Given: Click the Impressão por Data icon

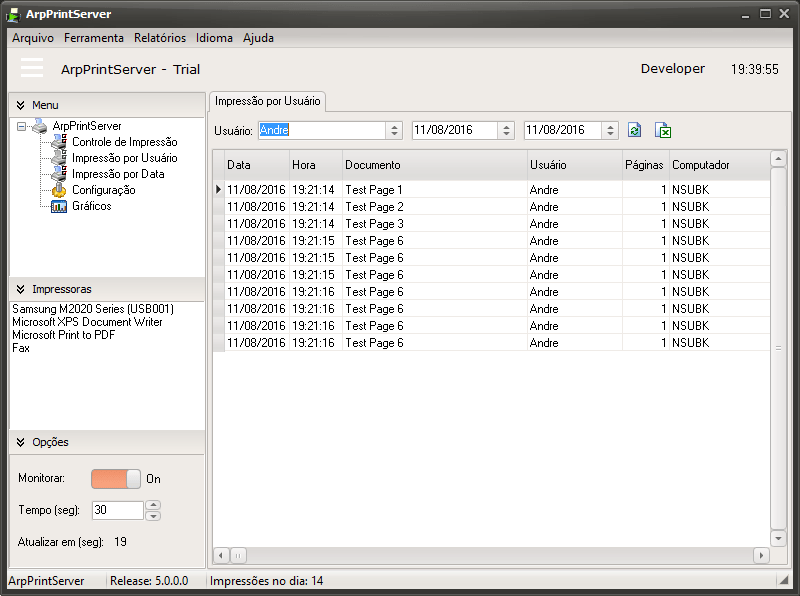Looking at the screenshot, I should [59, 174].
